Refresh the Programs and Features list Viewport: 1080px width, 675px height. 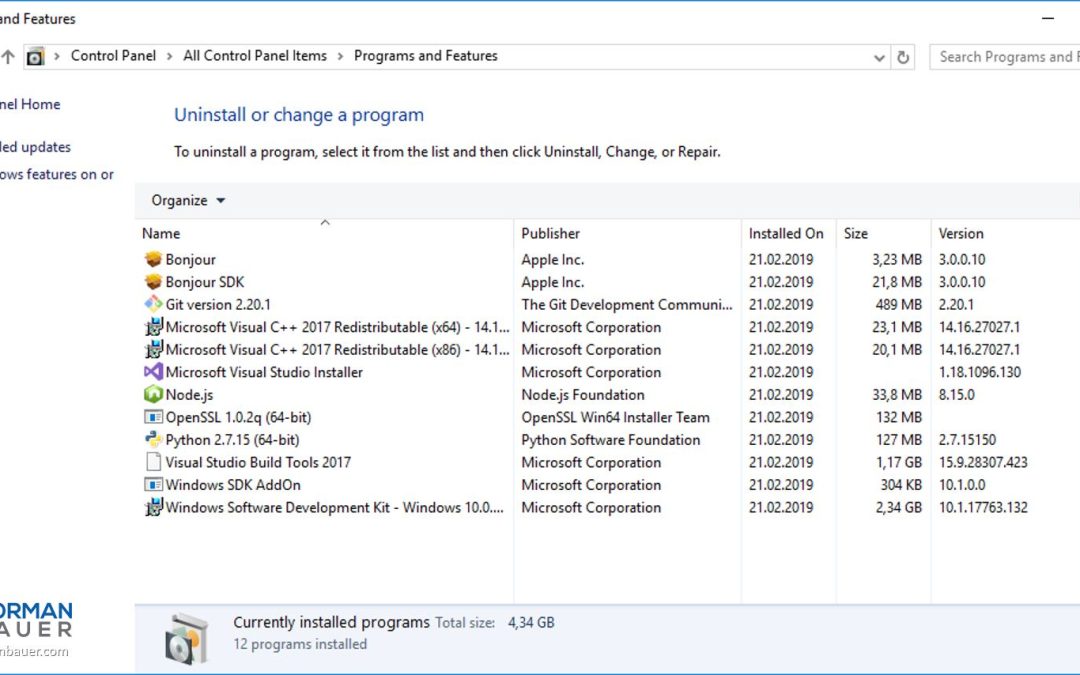[902, 57]
